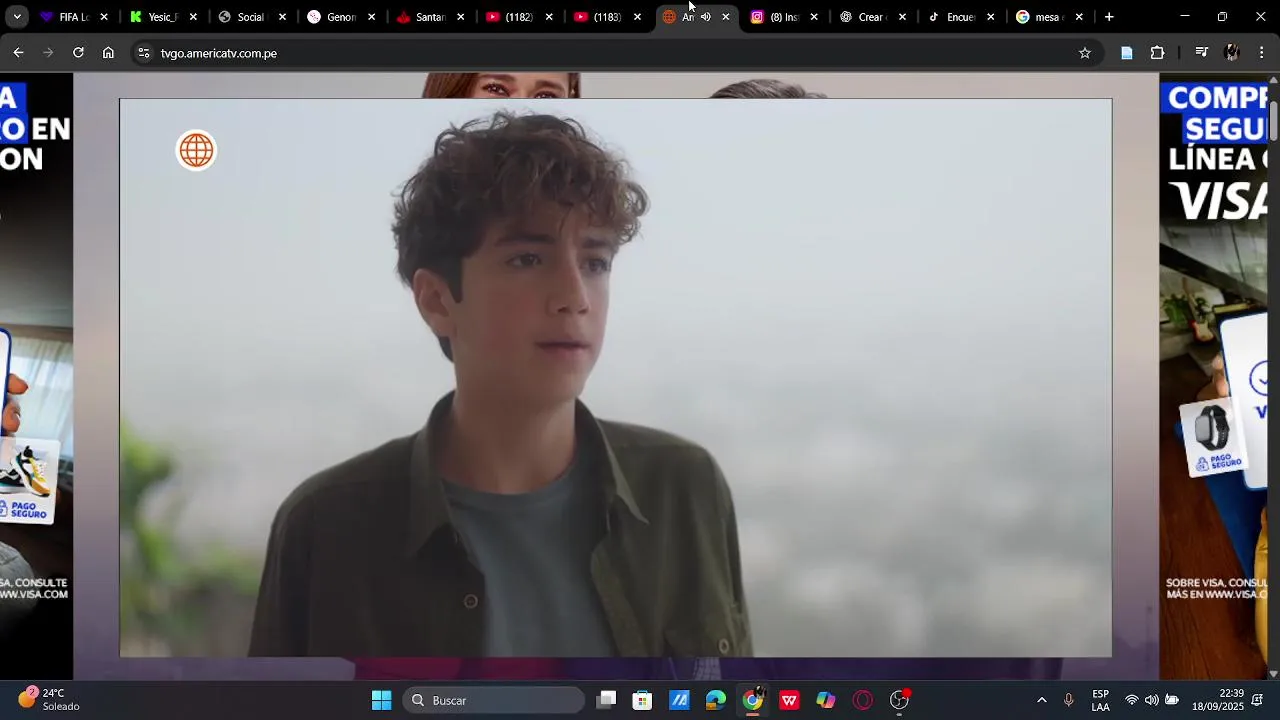The width and height of the screenshot is (1280, 720).
Task: Open Task View in the taskbar
Action: click(x=606, y=700)
